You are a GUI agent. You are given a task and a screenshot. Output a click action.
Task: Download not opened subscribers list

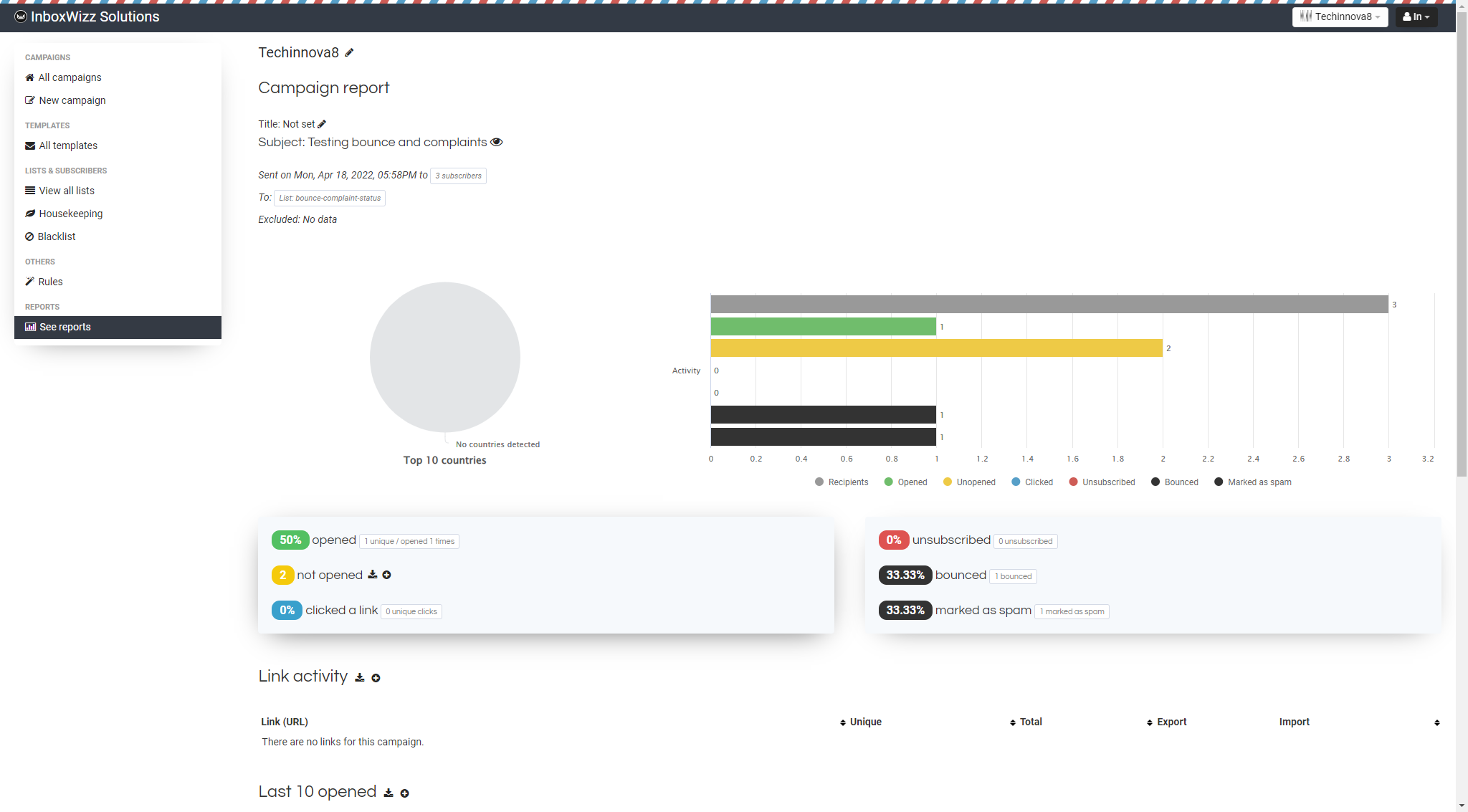pyautogui.click(x=372, y=575)
